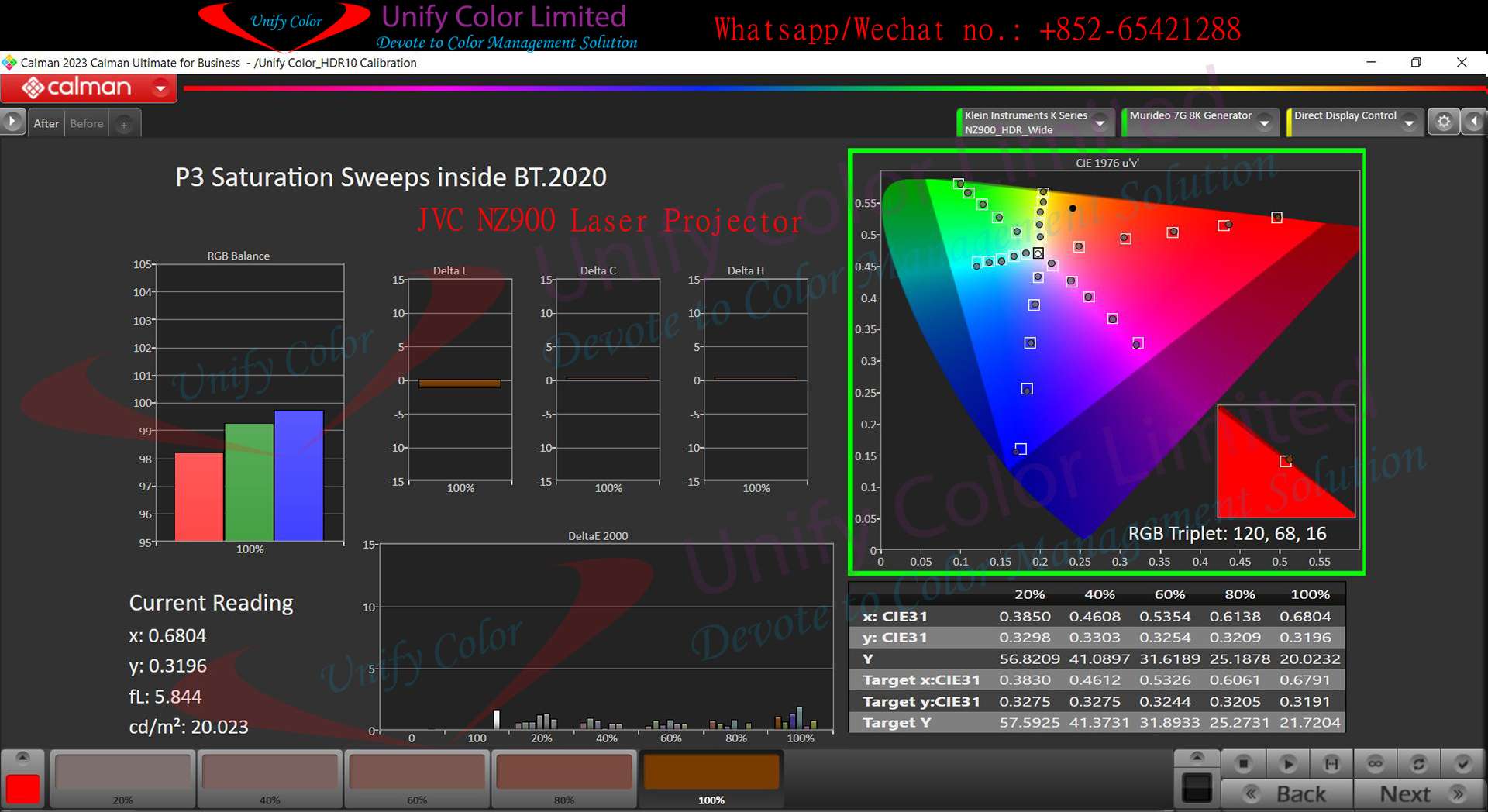Click the read series bracket icon
This screenshot has width=1488, height=812.
1331,764
